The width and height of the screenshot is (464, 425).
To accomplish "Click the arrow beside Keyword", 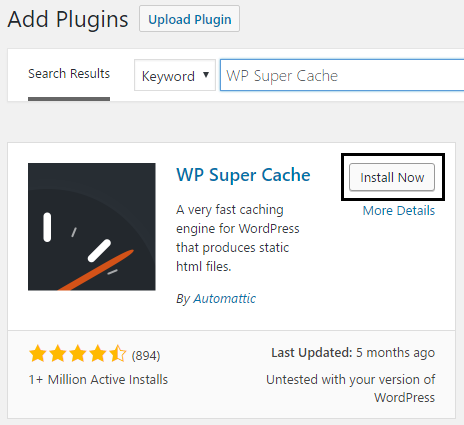I will click(x=206, y=75).
